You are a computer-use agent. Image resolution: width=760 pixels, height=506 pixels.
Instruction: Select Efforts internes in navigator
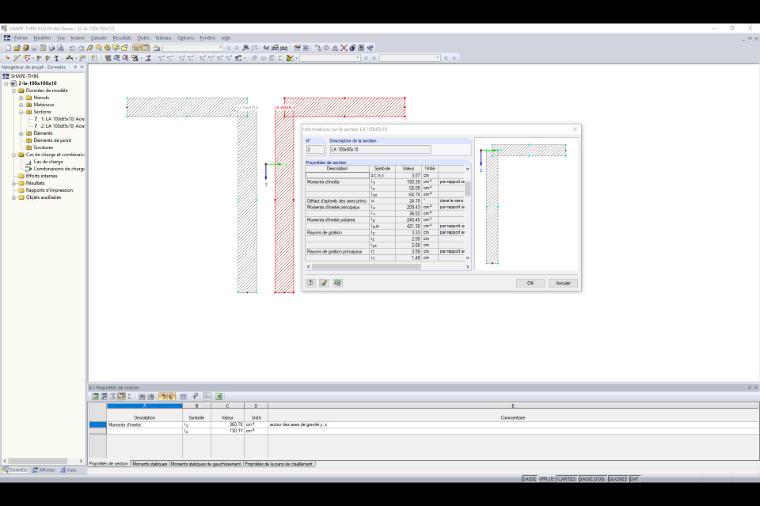(42, 176)
